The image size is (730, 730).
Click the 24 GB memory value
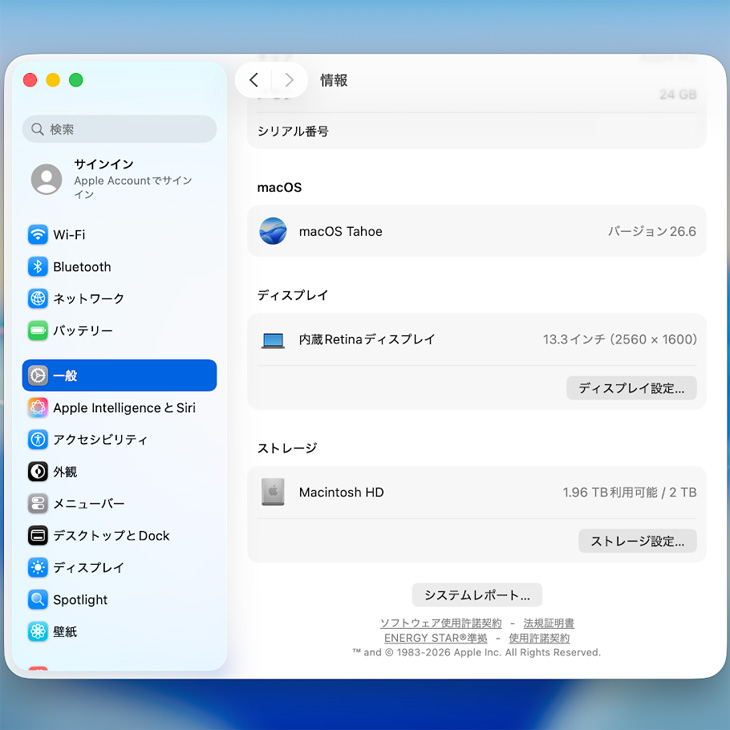678,95
